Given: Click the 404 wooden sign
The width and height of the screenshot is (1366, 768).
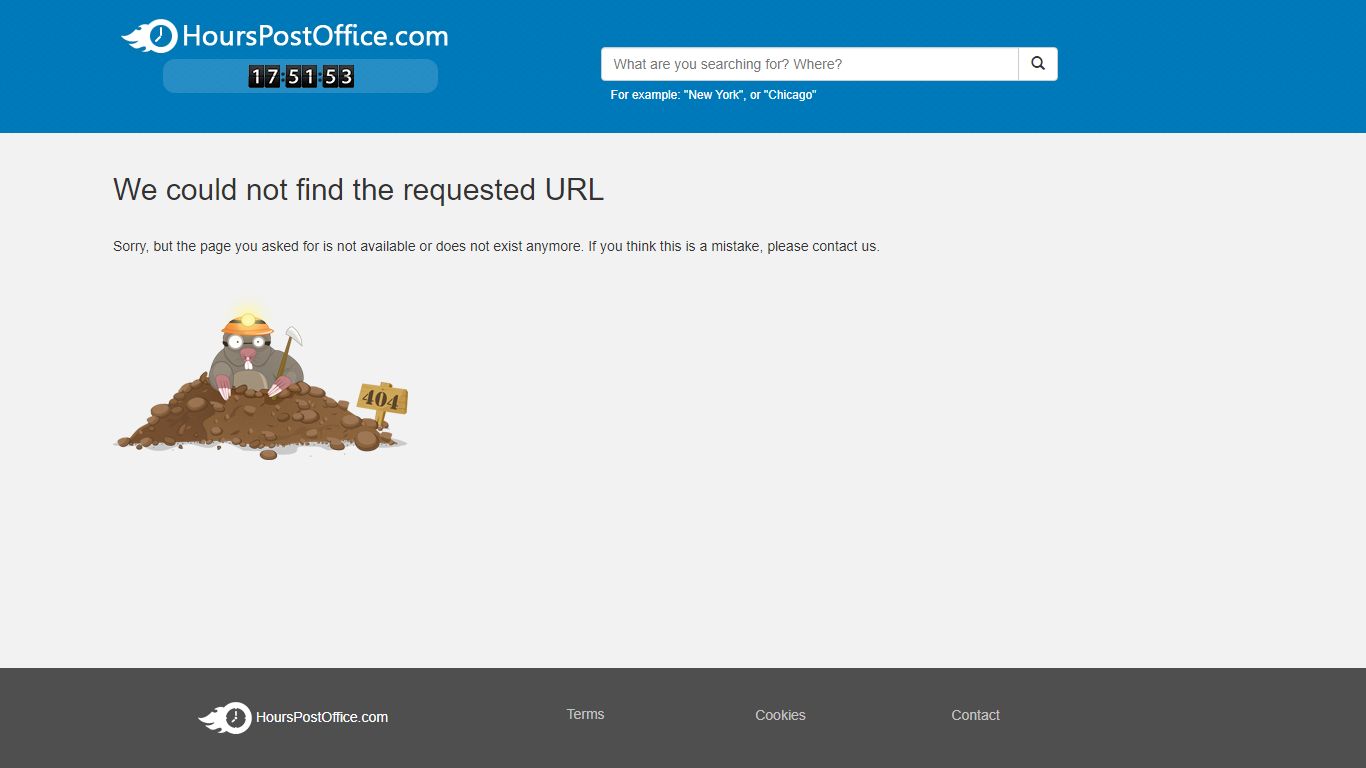Looking at the screenshot, I should point(382,401).
